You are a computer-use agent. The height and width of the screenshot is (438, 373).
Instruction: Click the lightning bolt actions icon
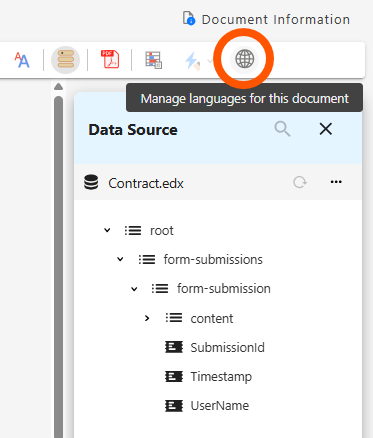[193, 61]
